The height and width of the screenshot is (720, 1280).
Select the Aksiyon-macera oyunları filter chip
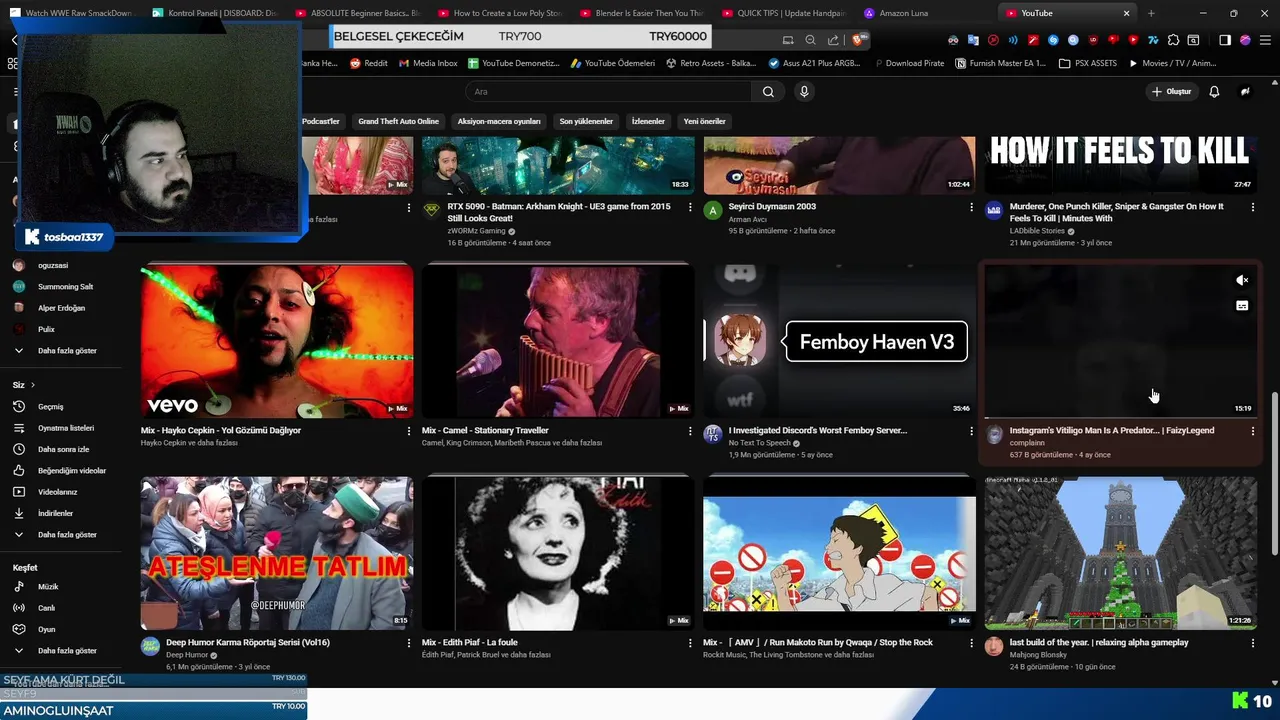(499, 121)
